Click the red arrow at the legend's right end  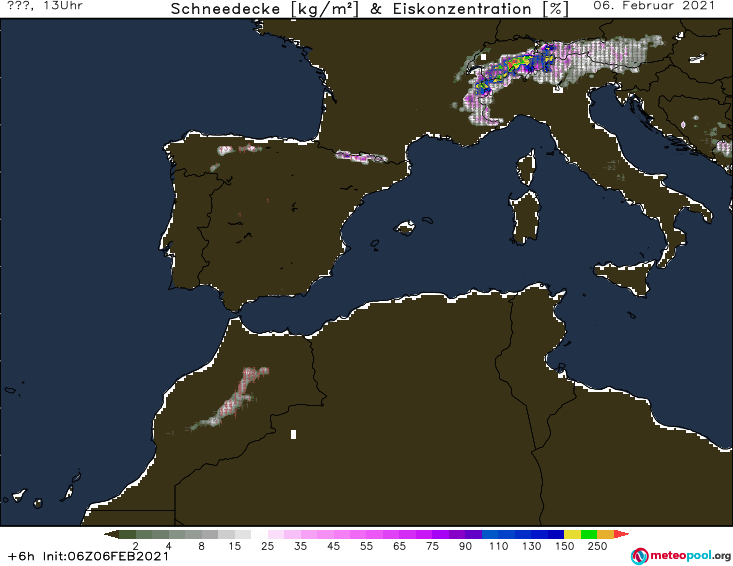[621, 534]
